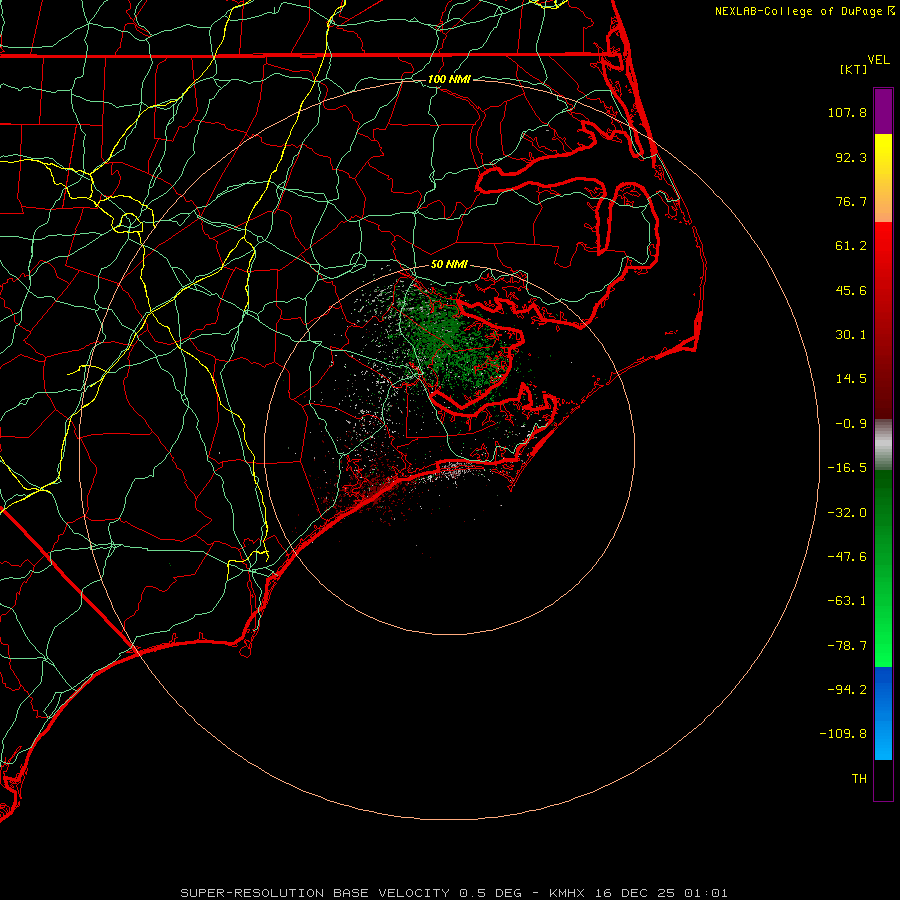
Task: Click the -0.9 legend value
Action: 851,424
